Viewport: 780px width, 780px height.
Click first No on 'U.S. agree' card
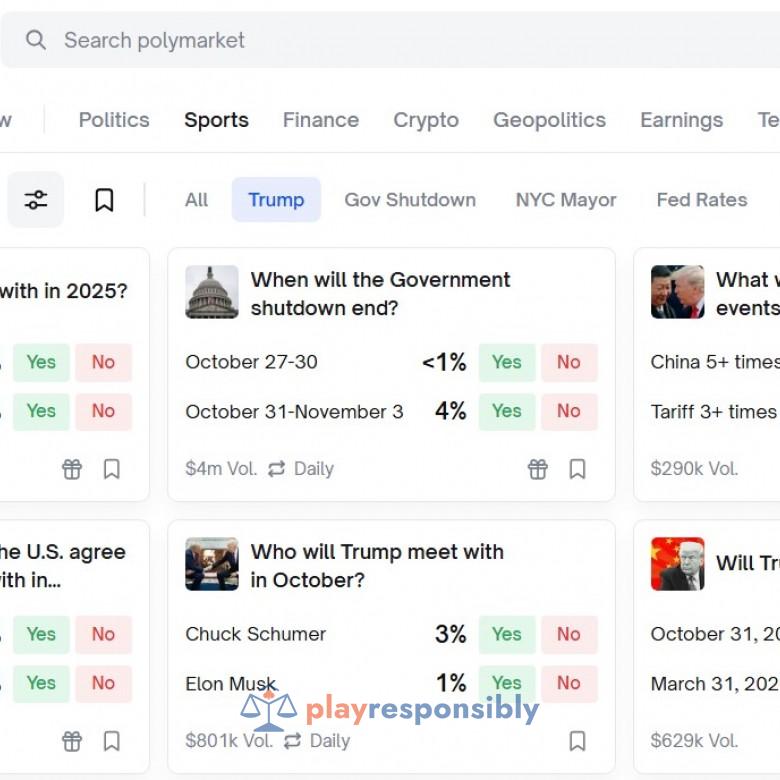pyautogui.click(x=103, y=634)
